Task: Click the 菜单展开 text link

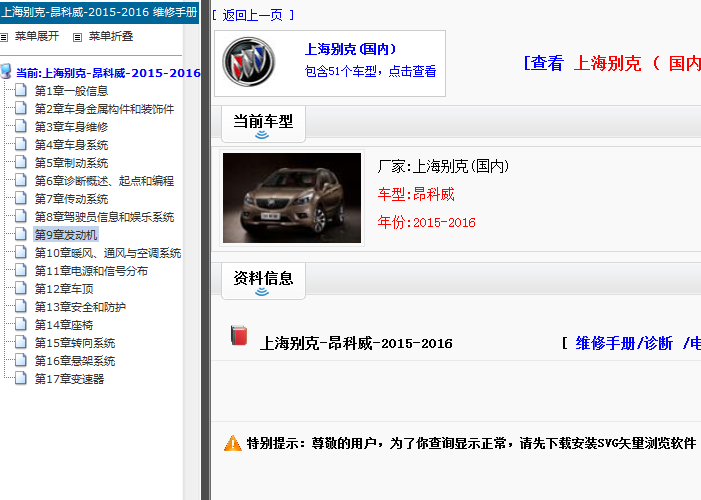Action: click(37, 36)
